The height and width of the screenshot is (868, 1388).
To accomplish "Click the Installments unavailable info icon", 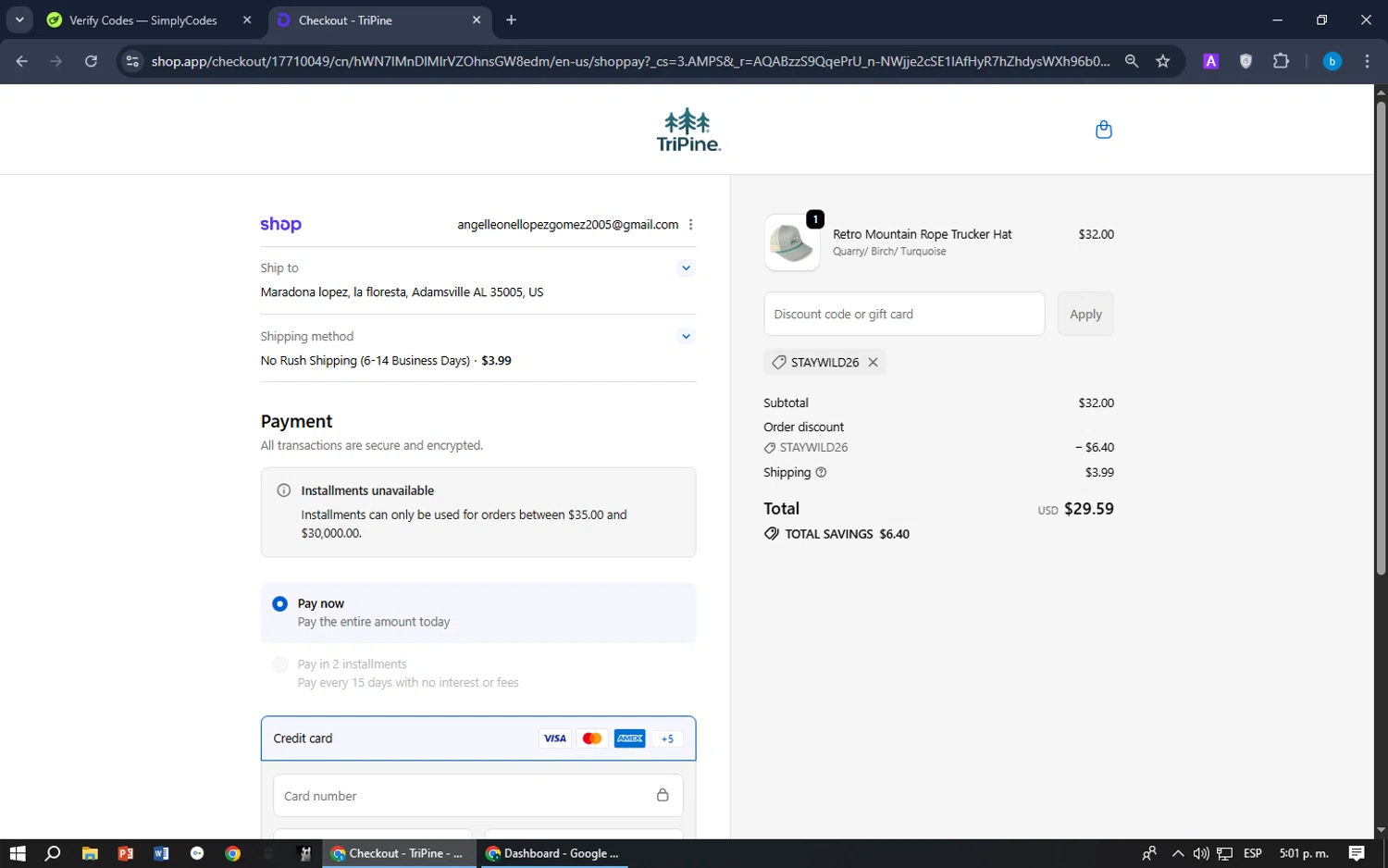I will [284, 490].
